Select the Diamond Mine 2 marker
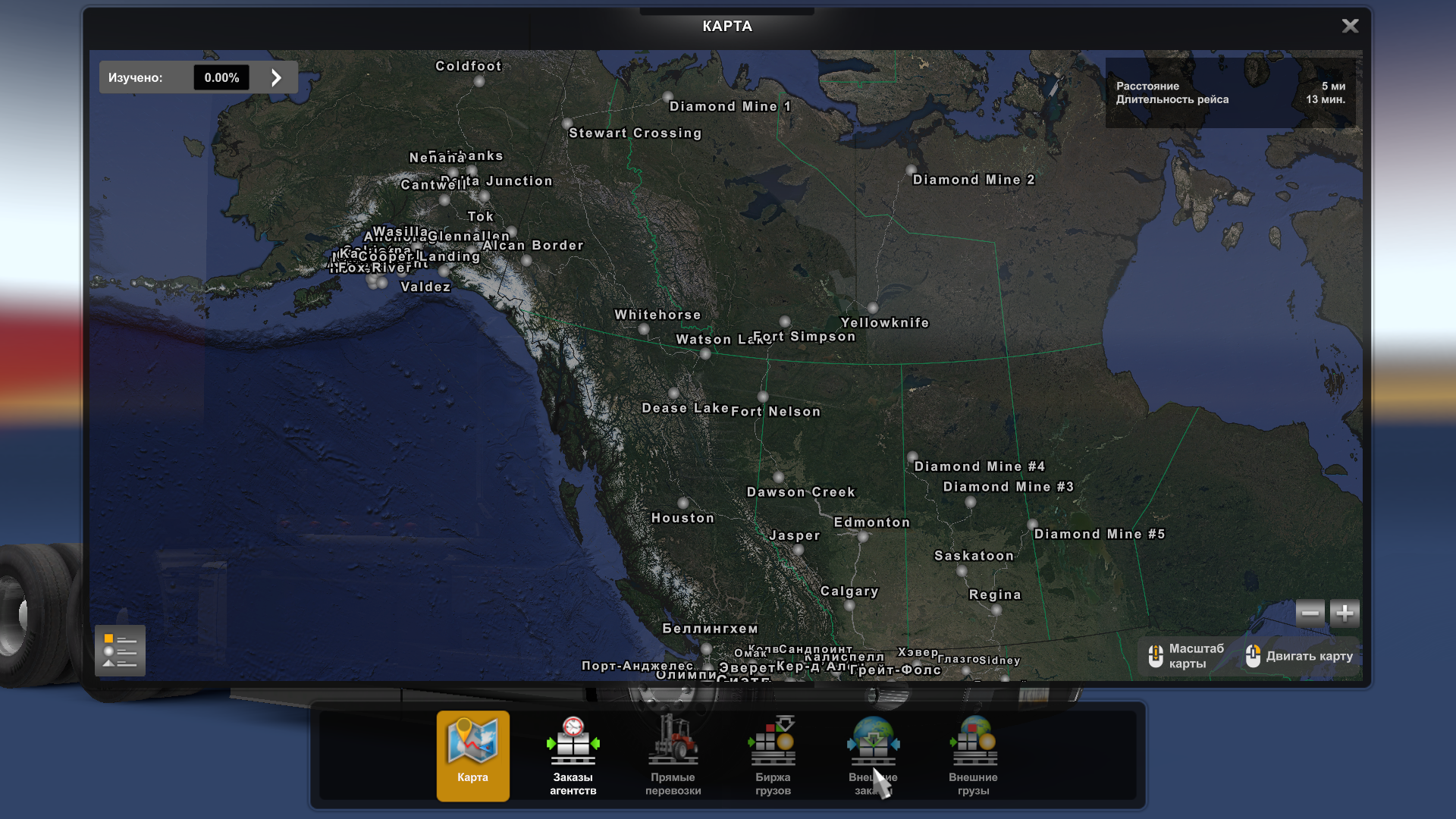 coord(912,170)
